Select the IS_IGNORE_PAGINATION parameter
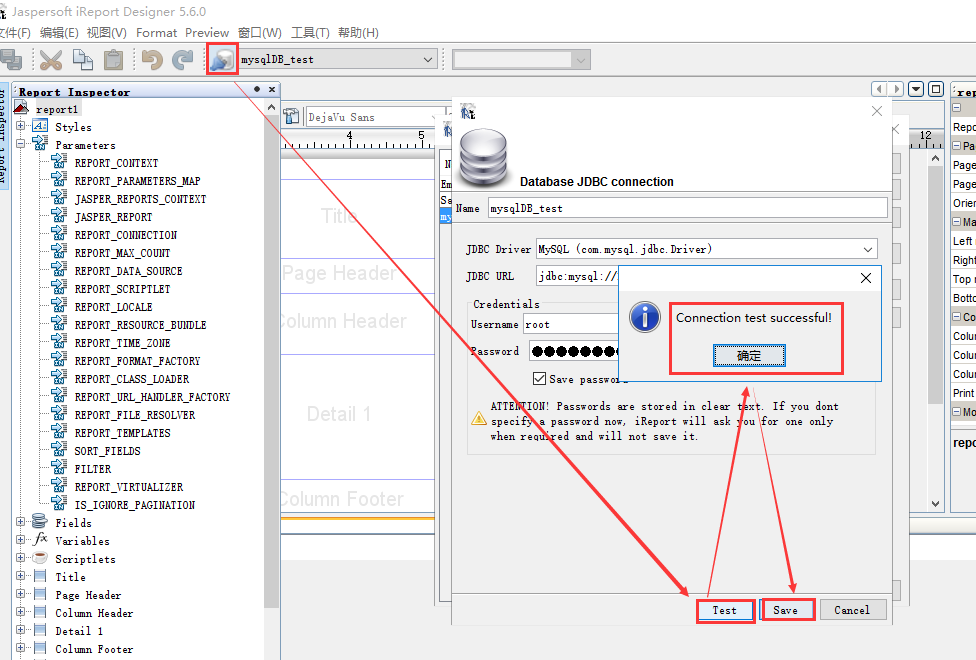The height and width of the screenshot is (660, 976). [x=135, y=506]
